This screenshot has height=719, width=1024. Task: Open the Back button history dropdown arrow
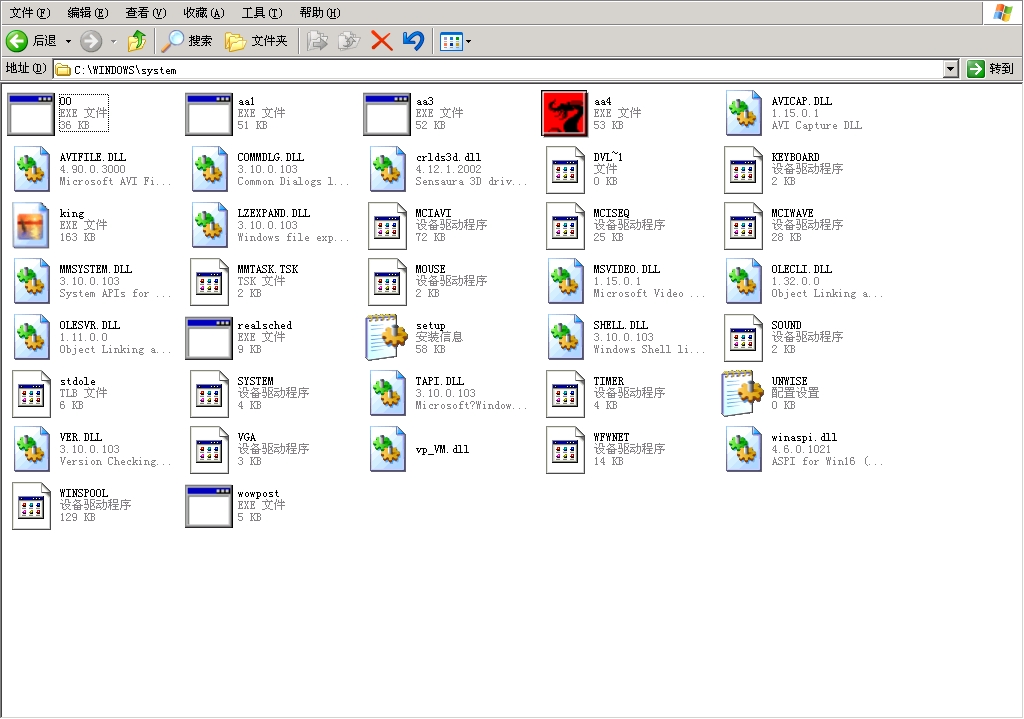point(68,41)
